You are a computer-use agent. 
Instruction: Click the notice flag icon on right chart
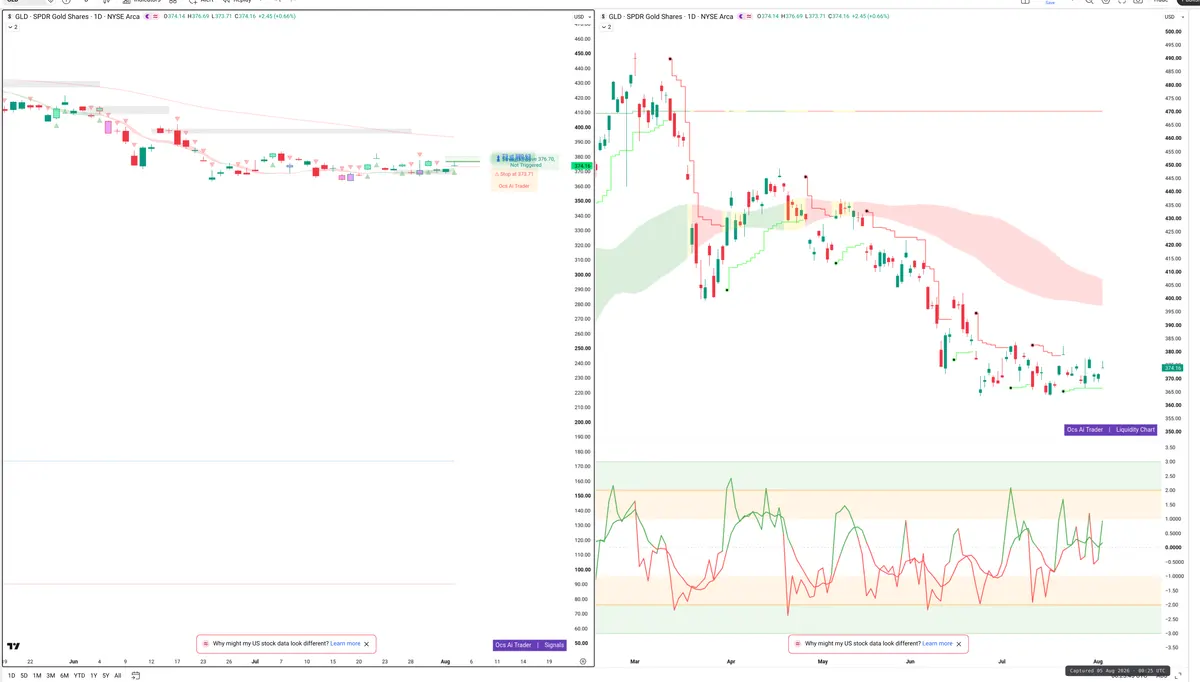click(x=797, y=644)
